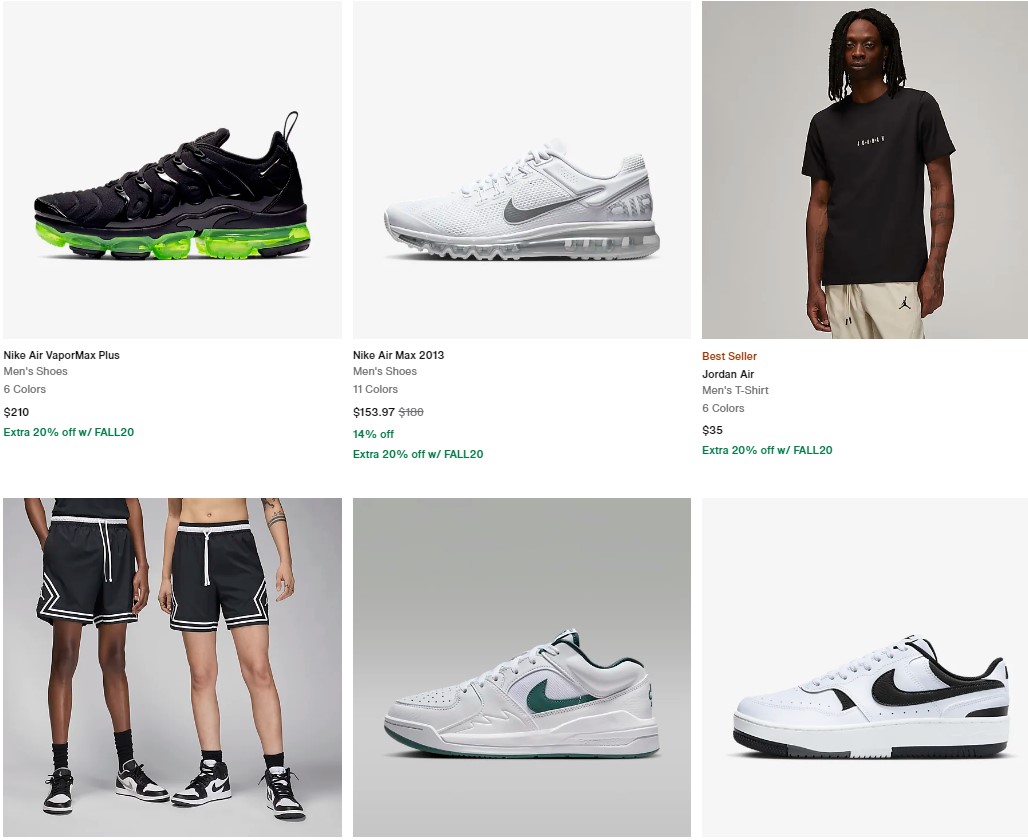
Task: Open the black Jordan Air t-shirt photo
Action: (865, 170)
